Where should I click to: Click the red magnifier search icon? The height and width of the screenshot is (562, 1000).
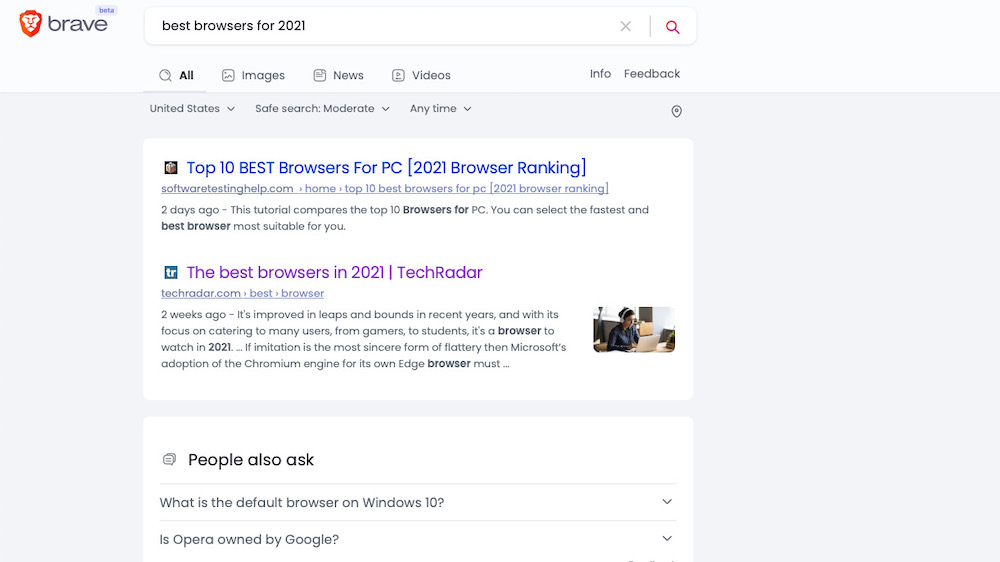pyautogui.click(x=672, y=27)
